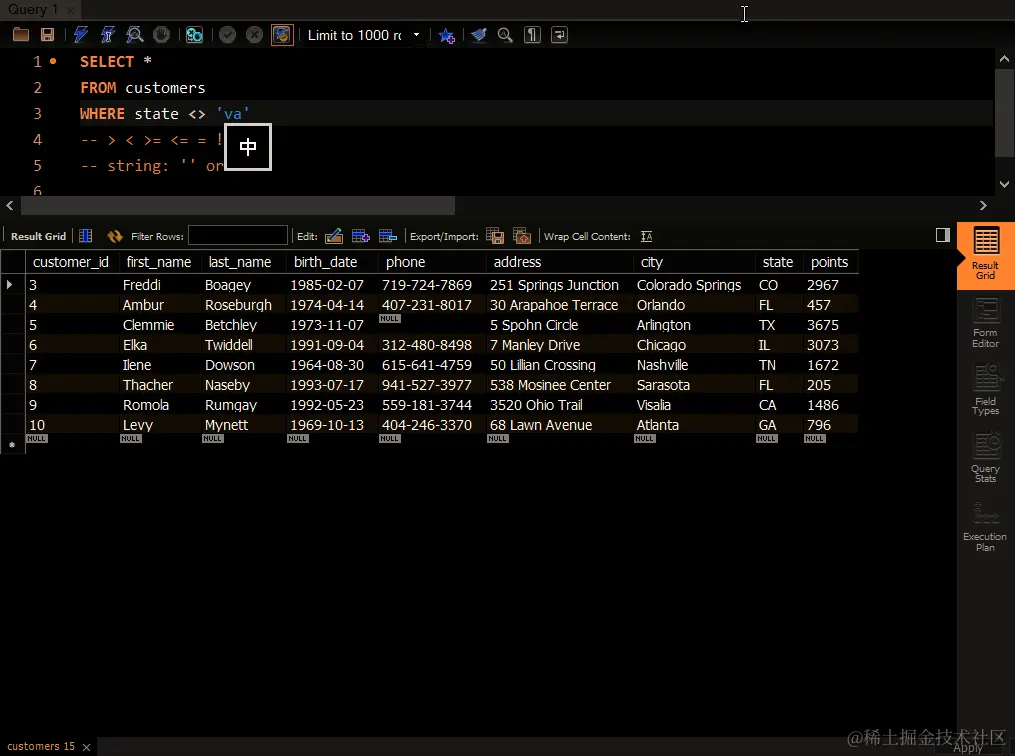
Task: Close the customers 15 result tab
Action: [x=86, y=748]
